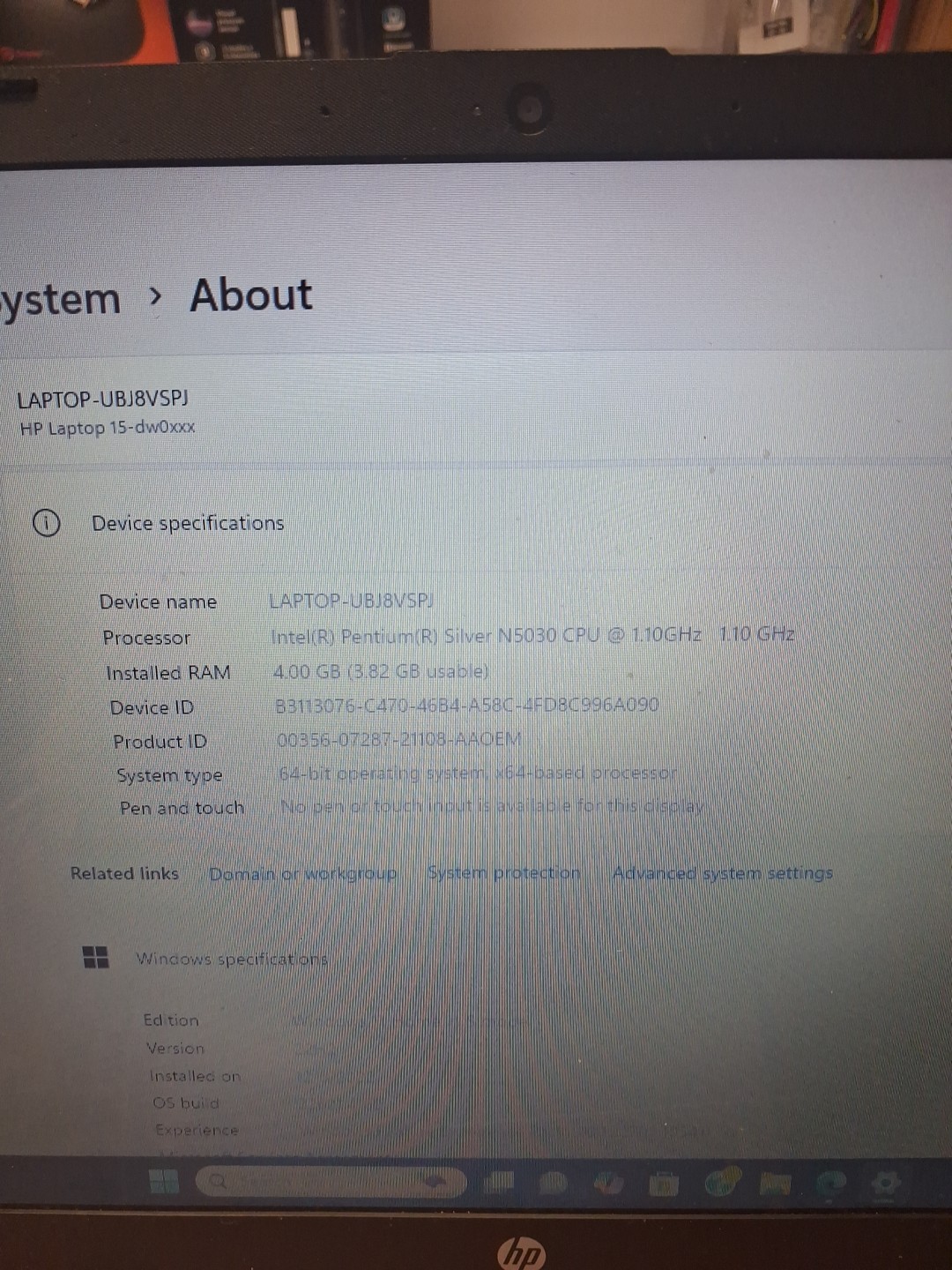The width and height of the screenshot is (952, 1270).
Task: Go back to System in breadcrumb
Action: point(60,300)
